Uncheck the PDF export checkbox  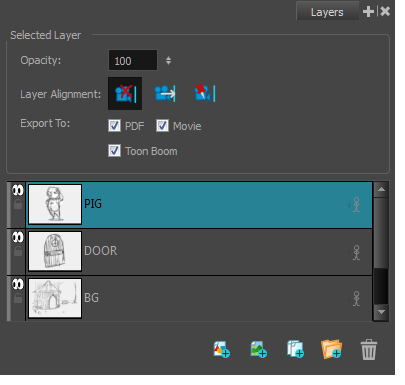click(x=114, y=126)
